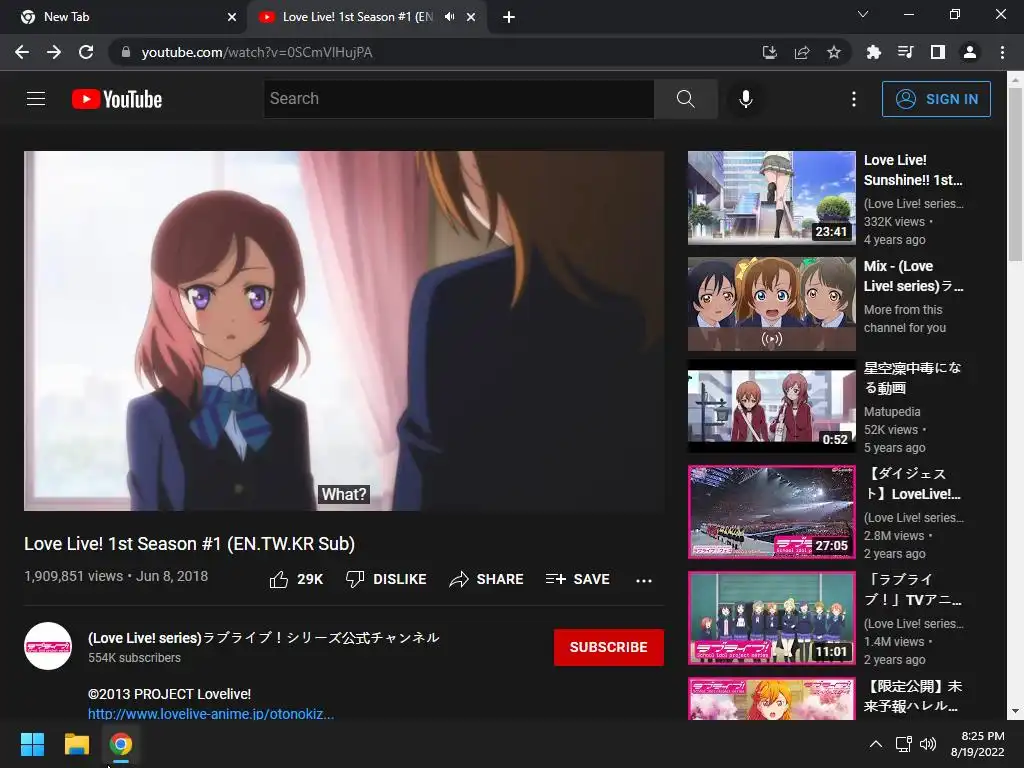
Task: Open Chrome three-dot menu
Action: pyautogui.click(x=1002, y=52)
